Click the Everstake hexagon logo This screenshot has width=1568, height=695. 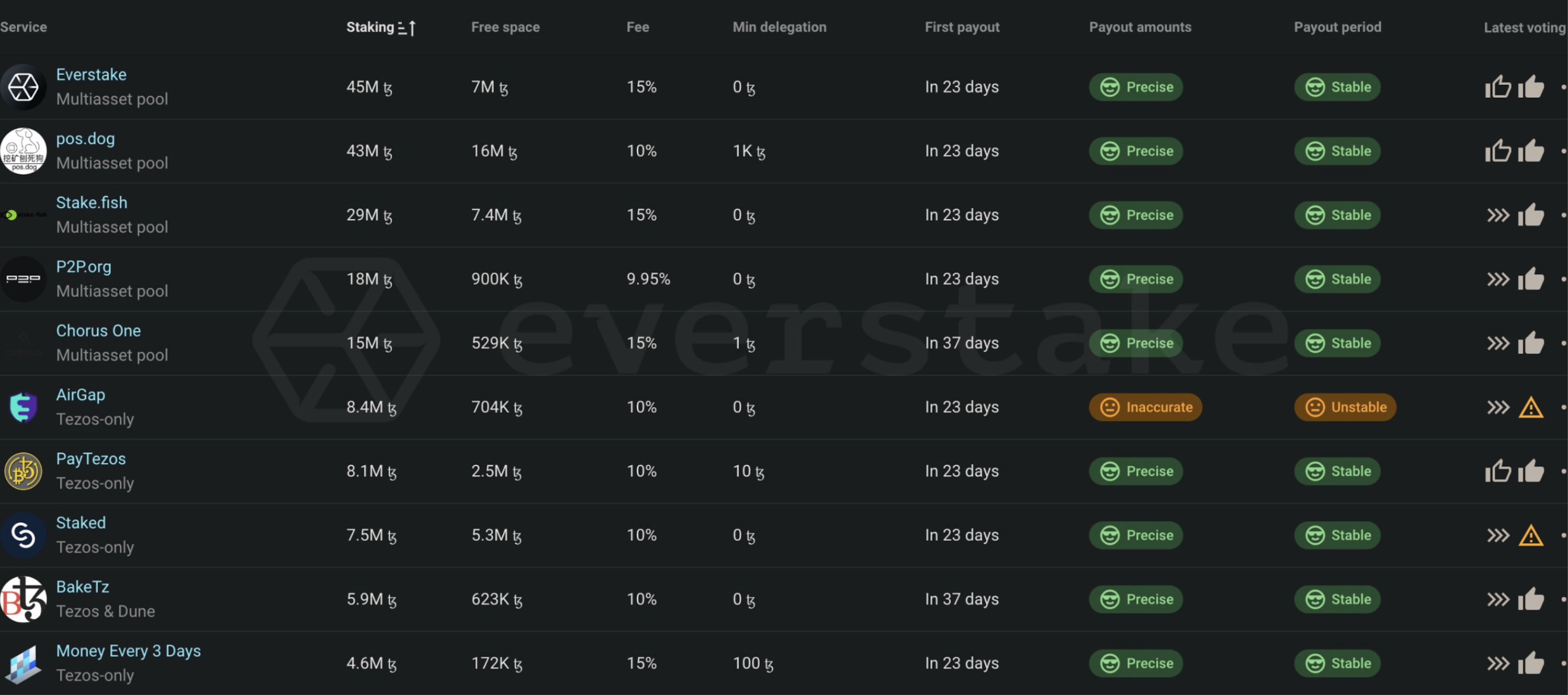23,87
